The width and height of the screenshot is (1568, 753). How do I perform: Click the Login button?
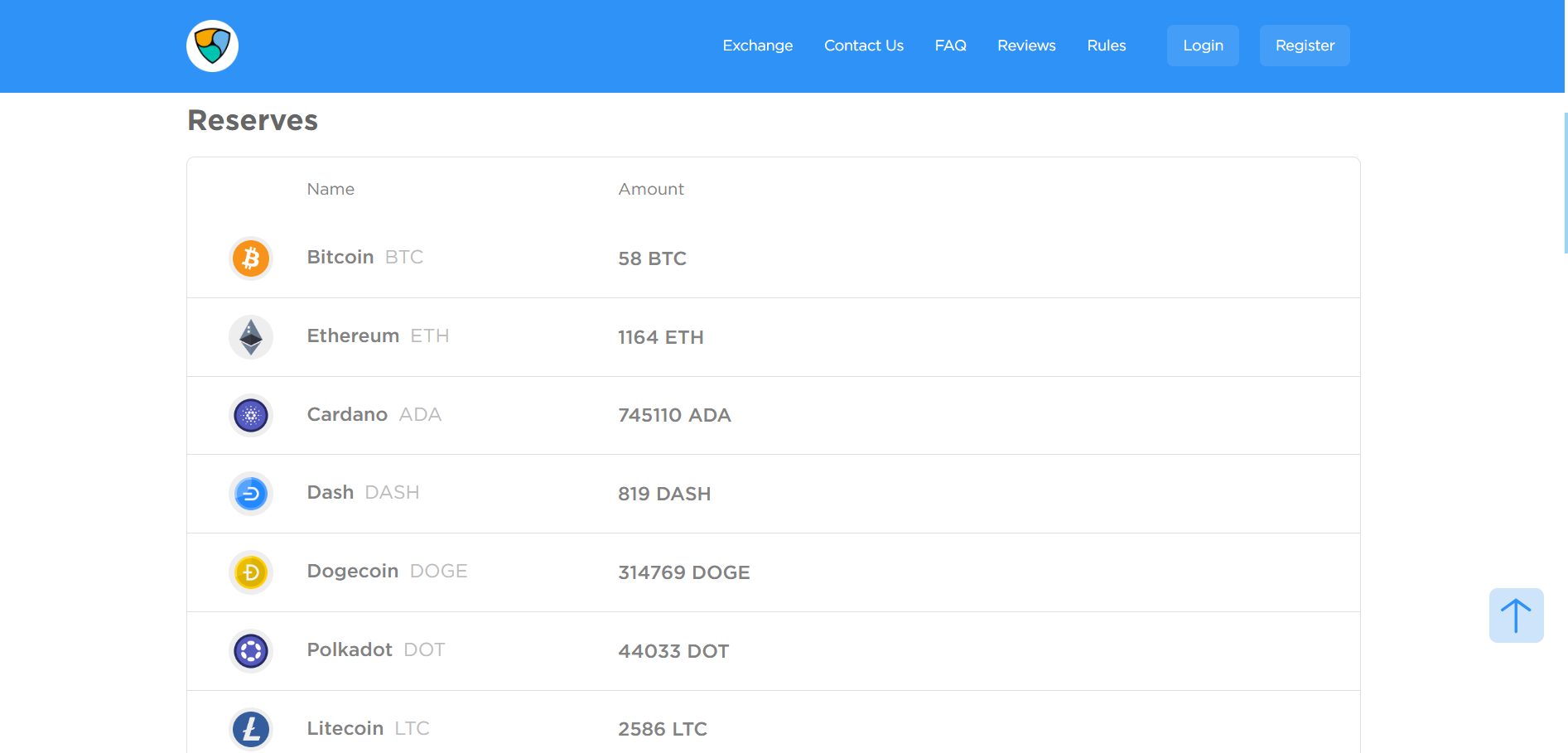click(1203, 46)
